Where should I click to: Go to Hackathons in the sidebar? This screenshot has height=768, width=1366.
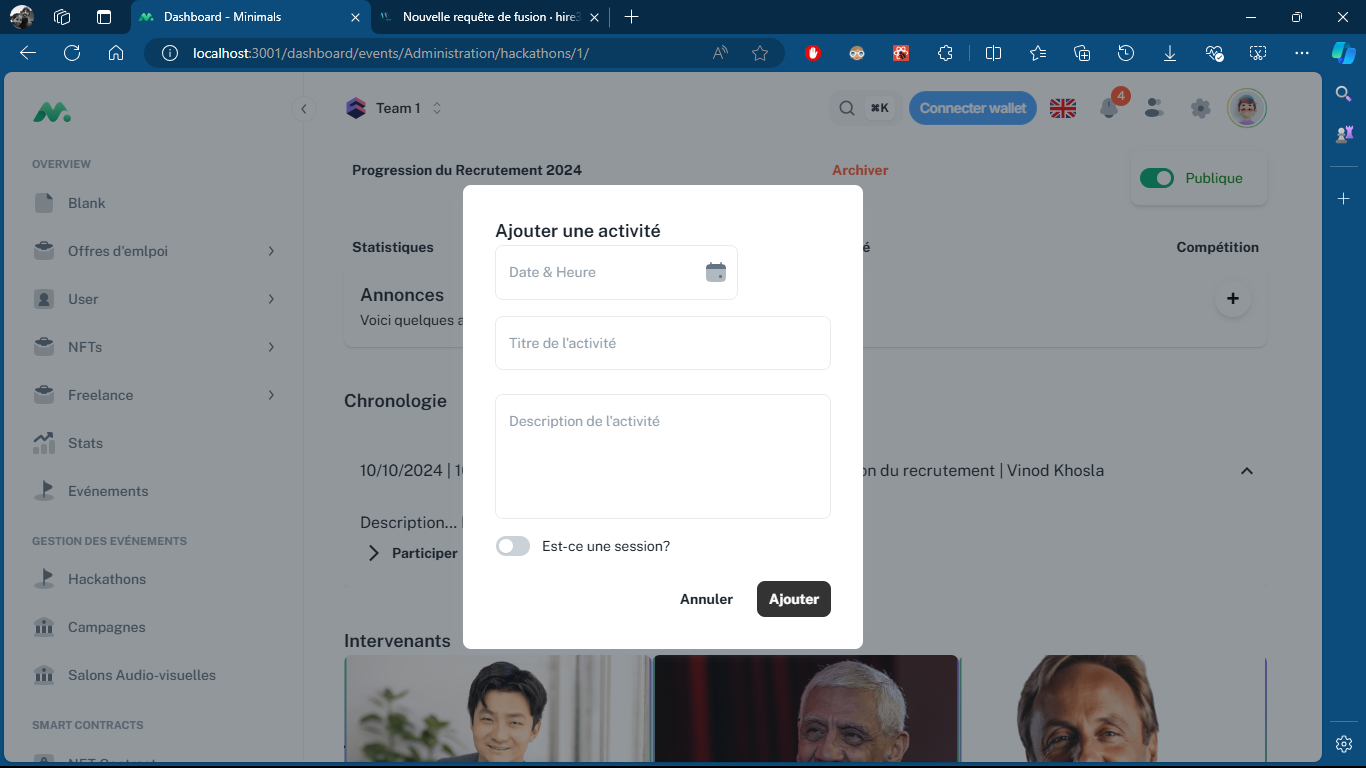click(154, 579)
